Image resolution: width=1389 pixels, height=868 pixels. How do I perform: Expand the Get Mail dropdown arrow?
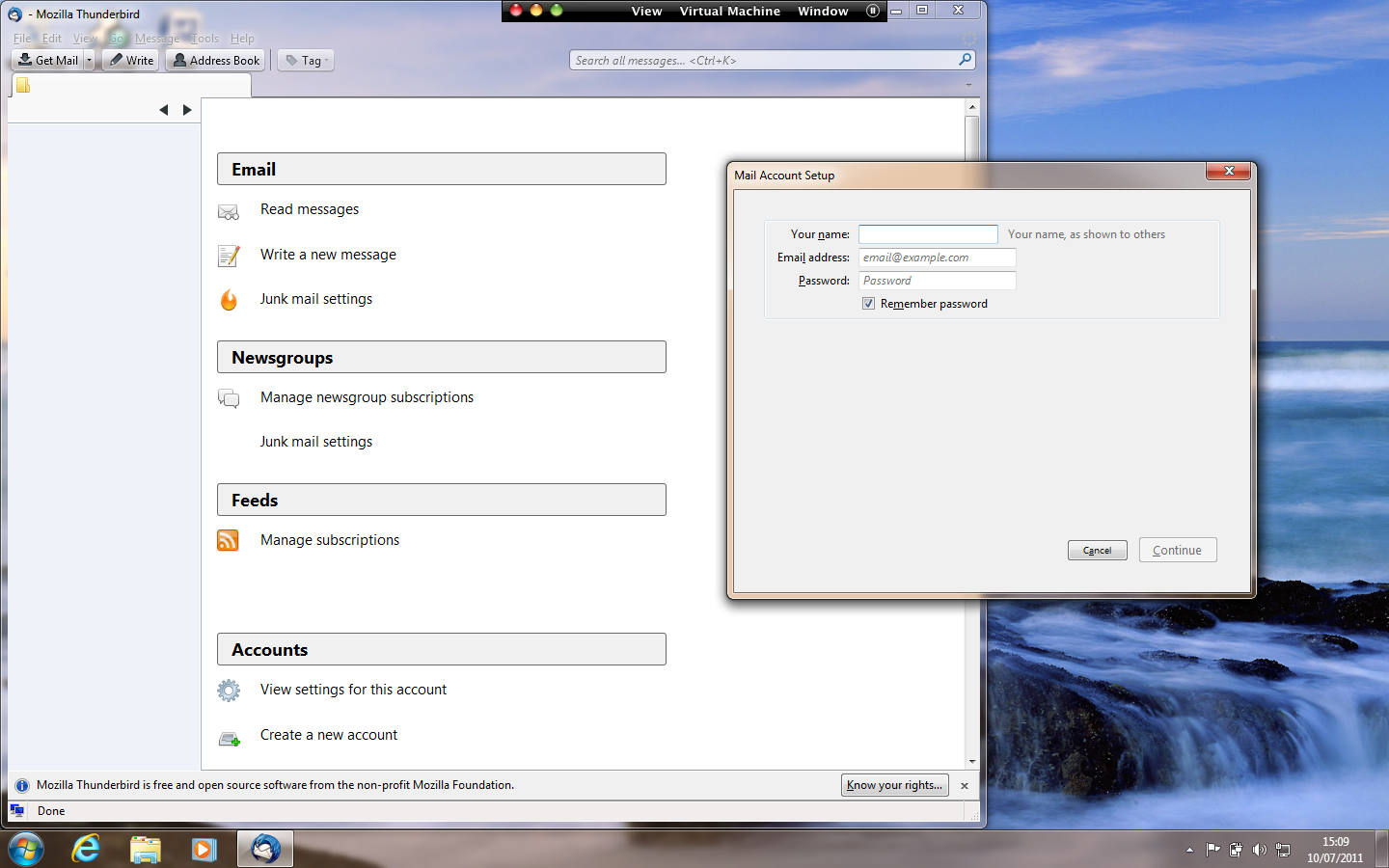click(x=89, y=61)
